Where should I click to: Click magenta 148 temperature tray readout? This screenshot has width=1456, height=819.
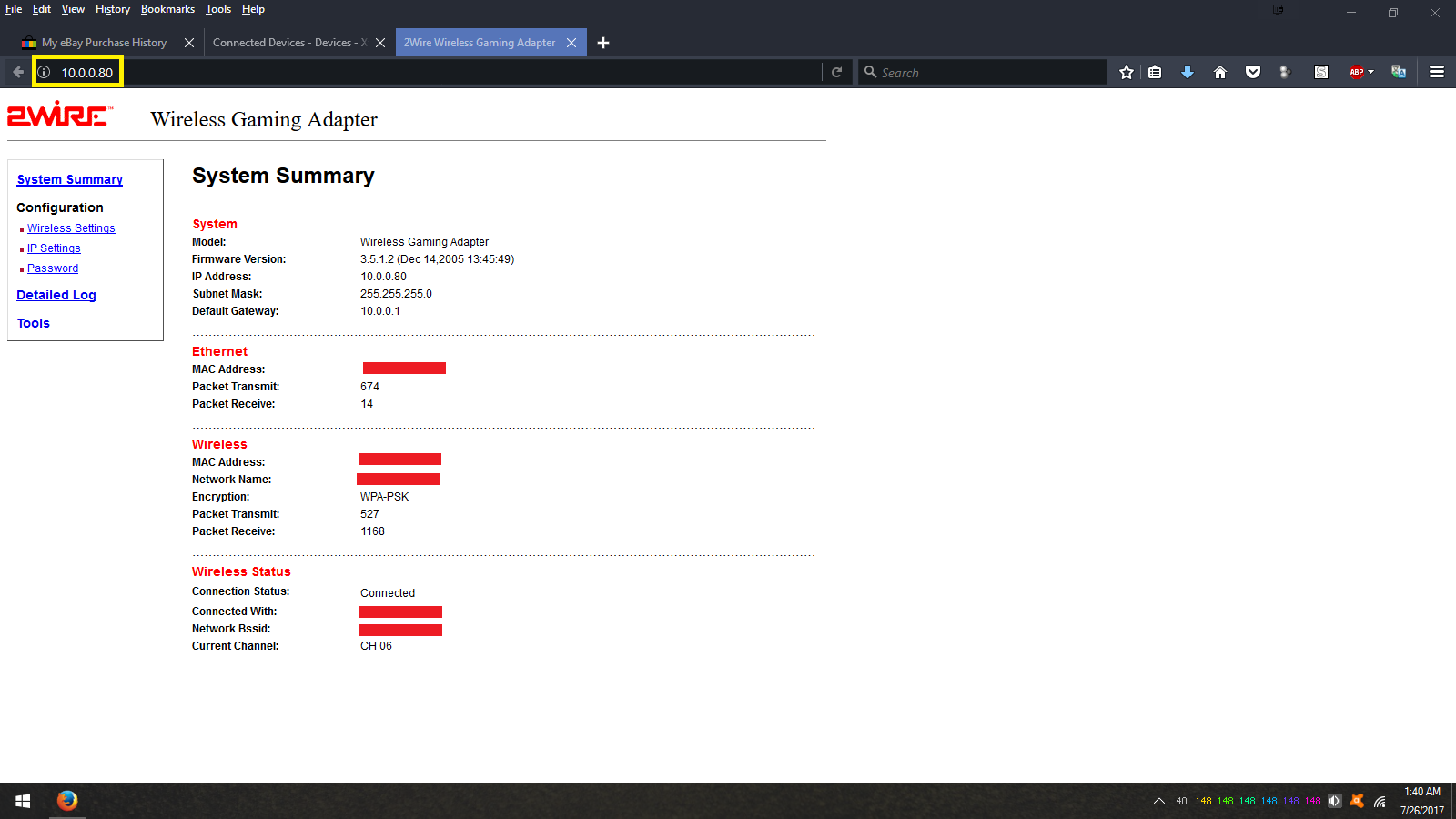[x=1313, y=801]
